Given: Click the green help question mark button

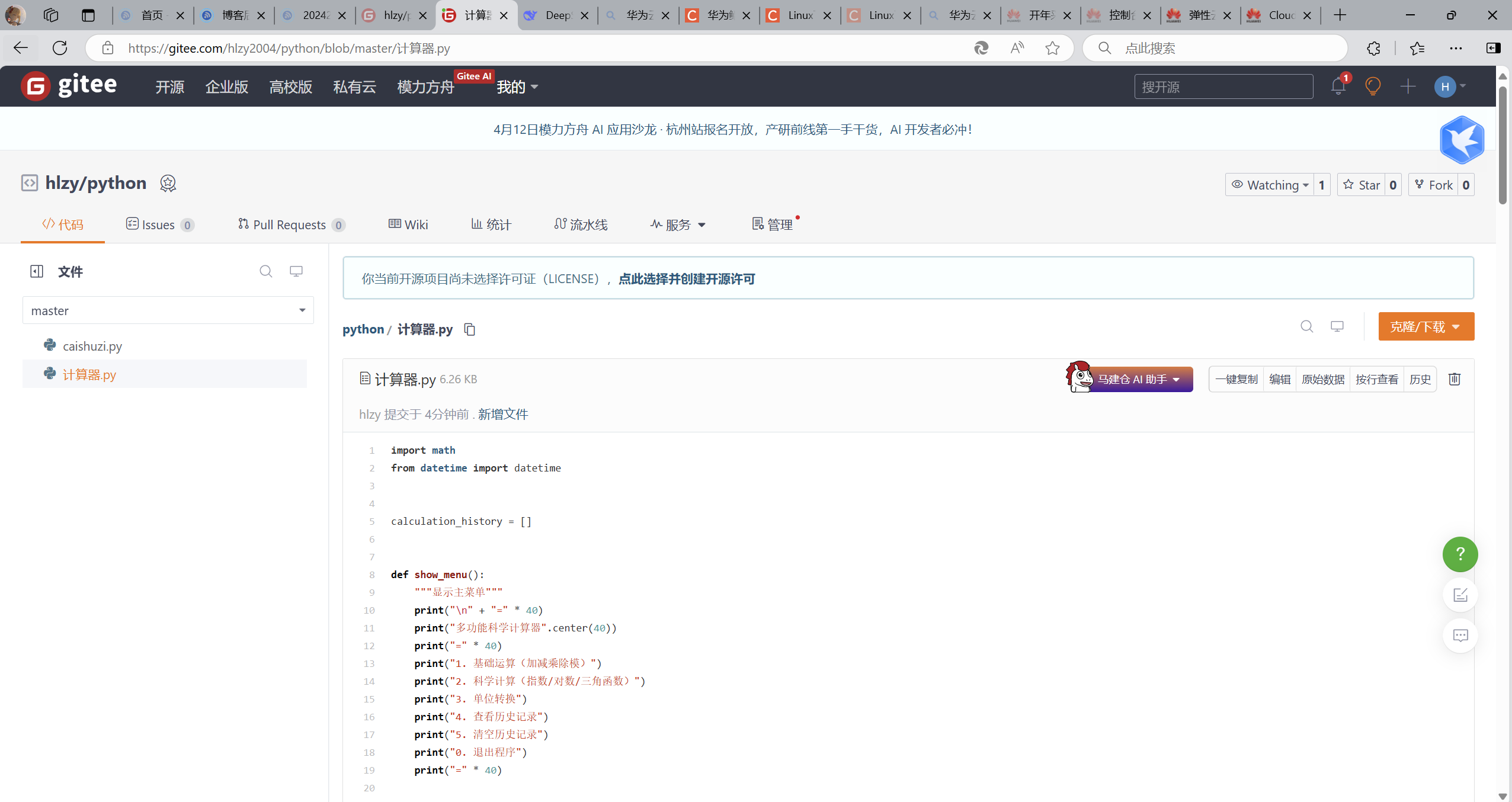Looking at the screenshot, I should click(x=1460, y=554).
